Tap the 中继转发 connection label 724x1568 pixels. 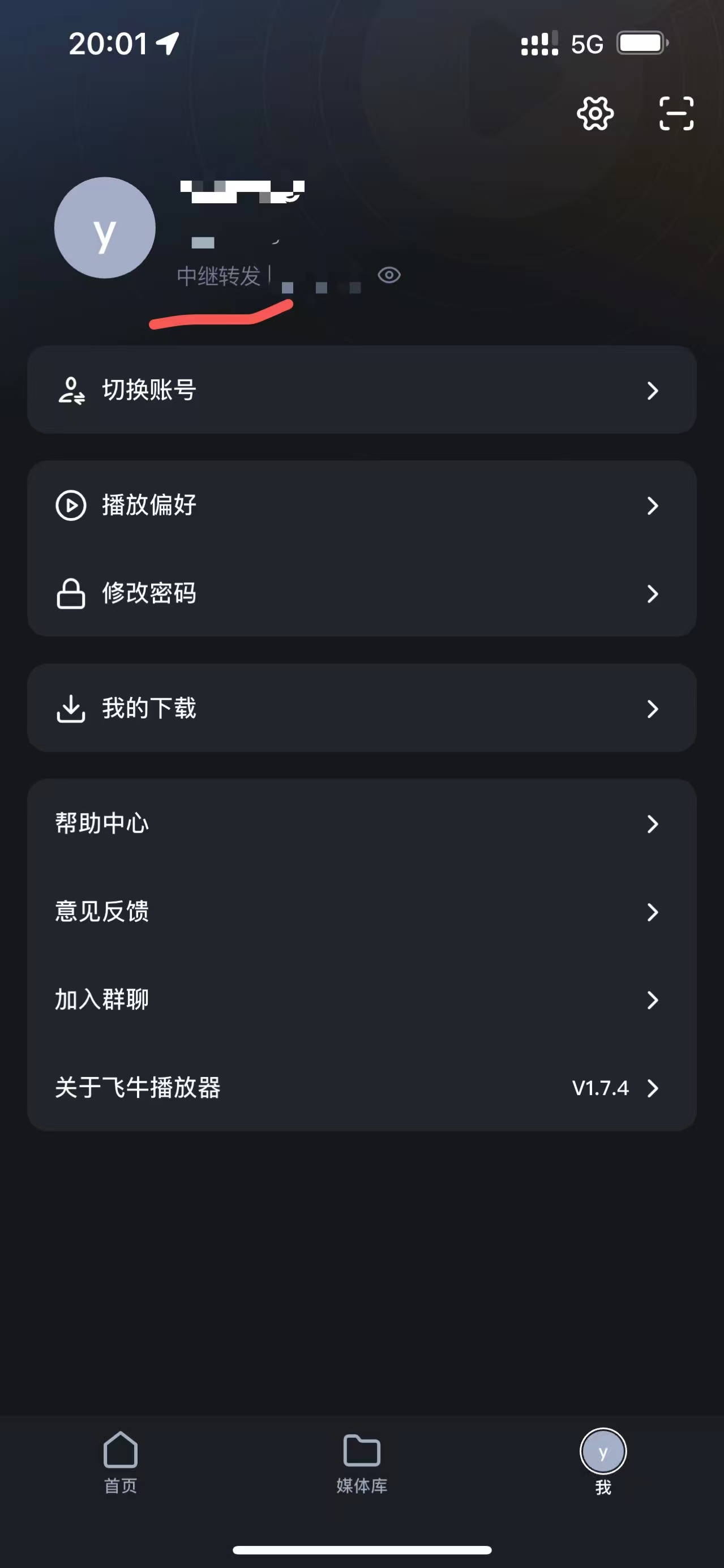[219, 276]
